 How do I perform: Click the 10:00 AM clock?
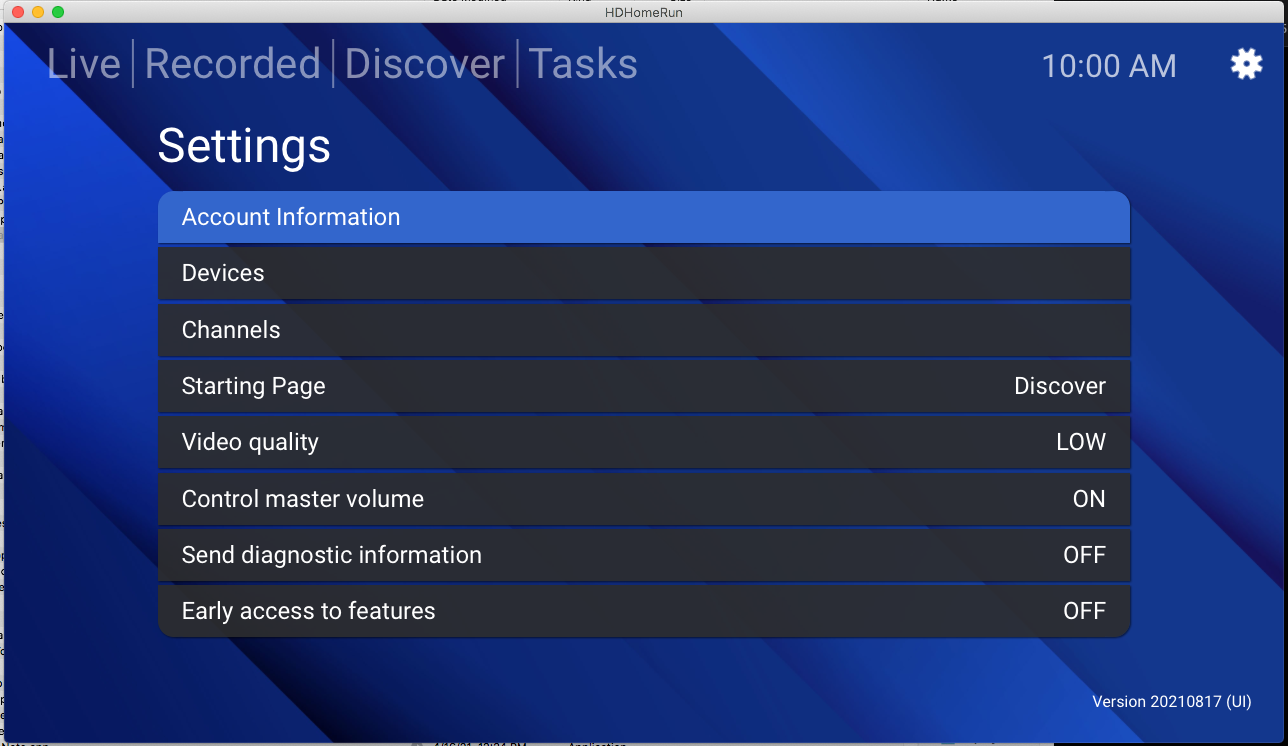pyautogui.click(x=1109, y=66)
